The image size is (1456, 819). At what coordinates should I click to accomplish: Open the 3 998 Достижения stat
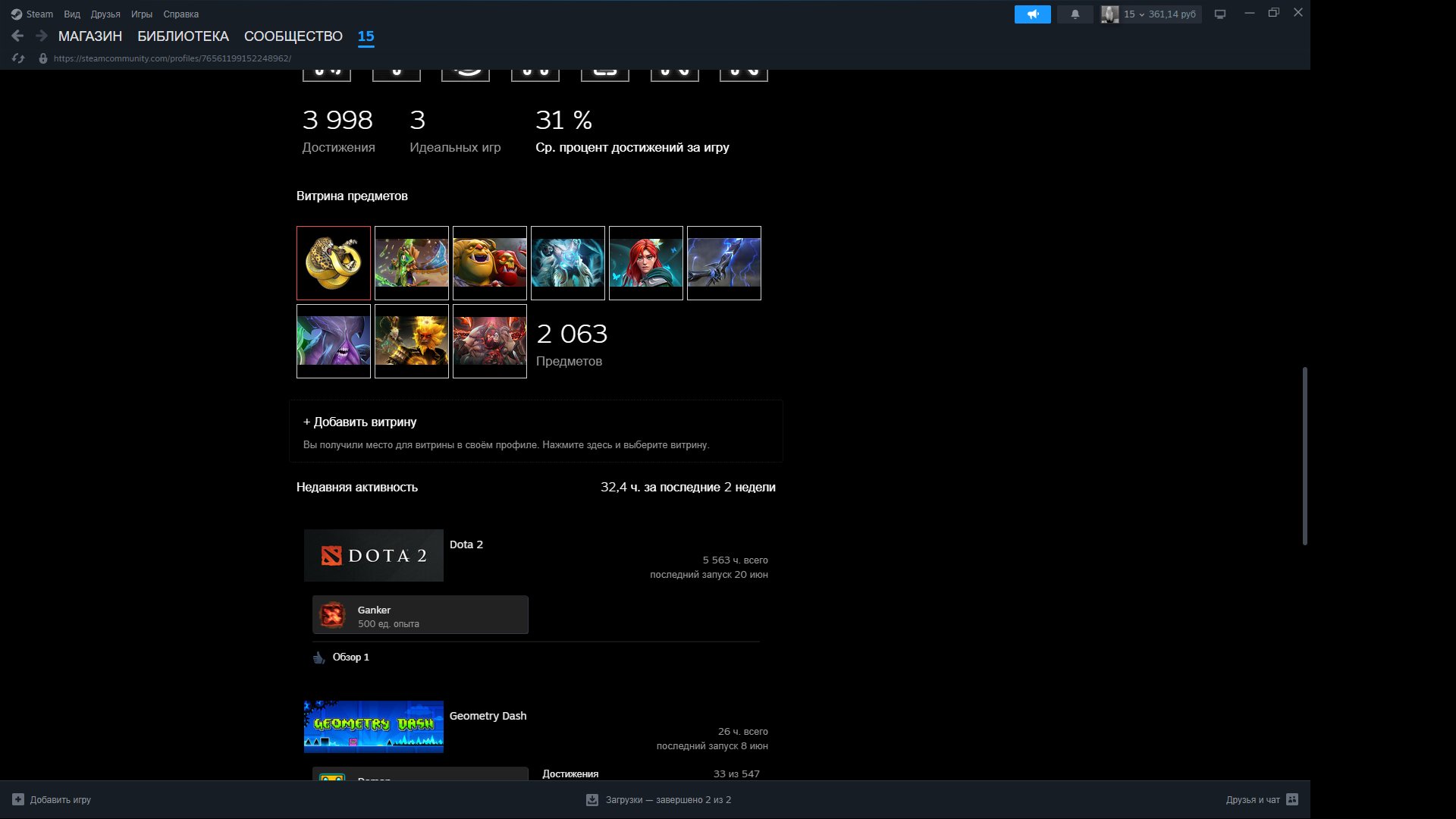(x=338, y=130)
